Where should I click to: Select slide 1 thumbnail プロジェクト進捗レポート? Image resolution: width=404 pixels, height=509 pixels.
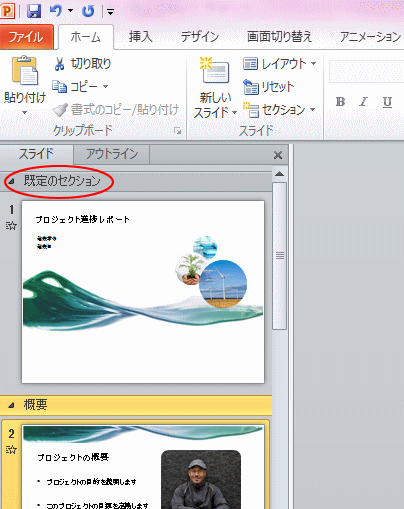[x=143, y=292]
